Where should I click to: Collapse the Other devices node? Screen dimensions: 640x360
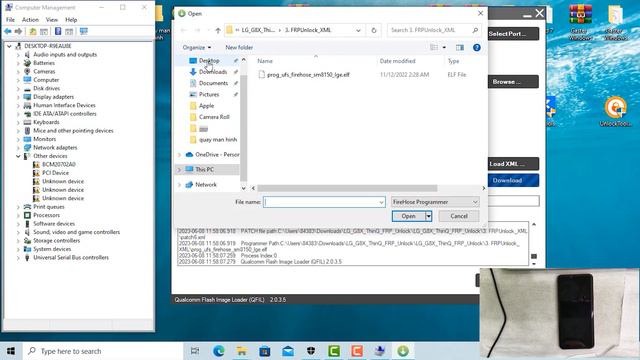point(18,156)
